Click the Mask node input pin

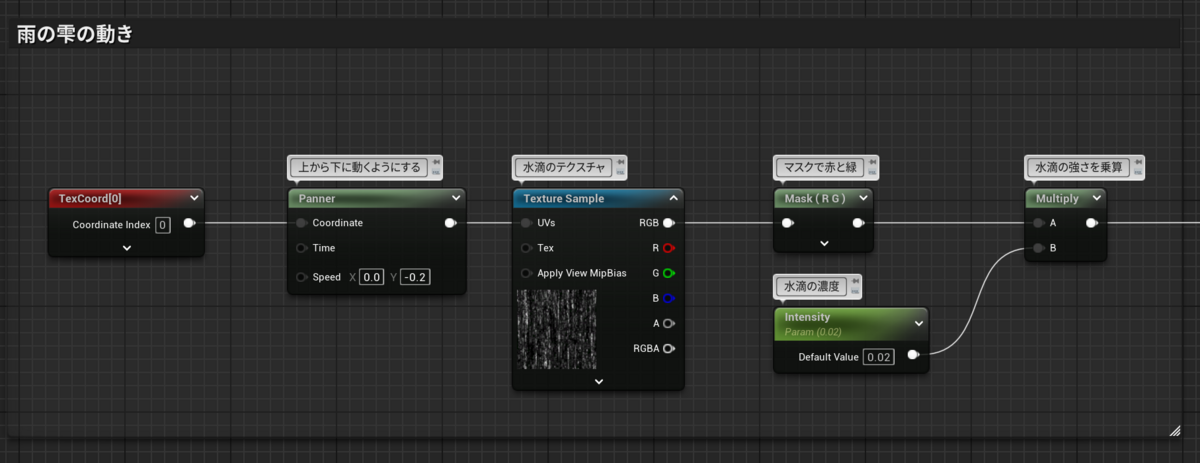pyautogui.click(x=788, y=223)
